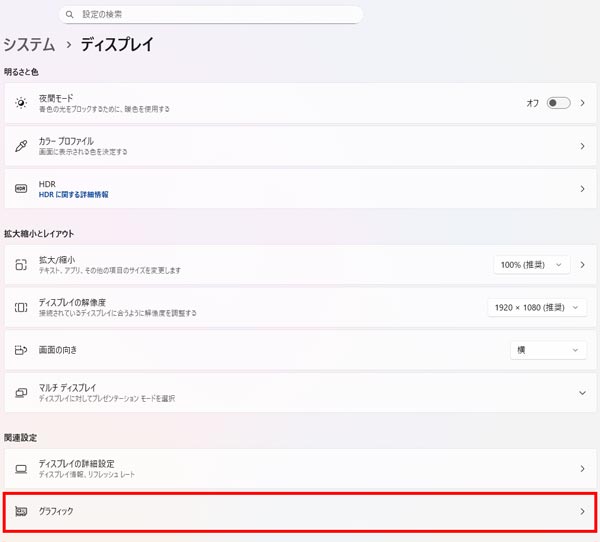
Task: Click the 設定の検索 search field
Action: tap(210, 15)
